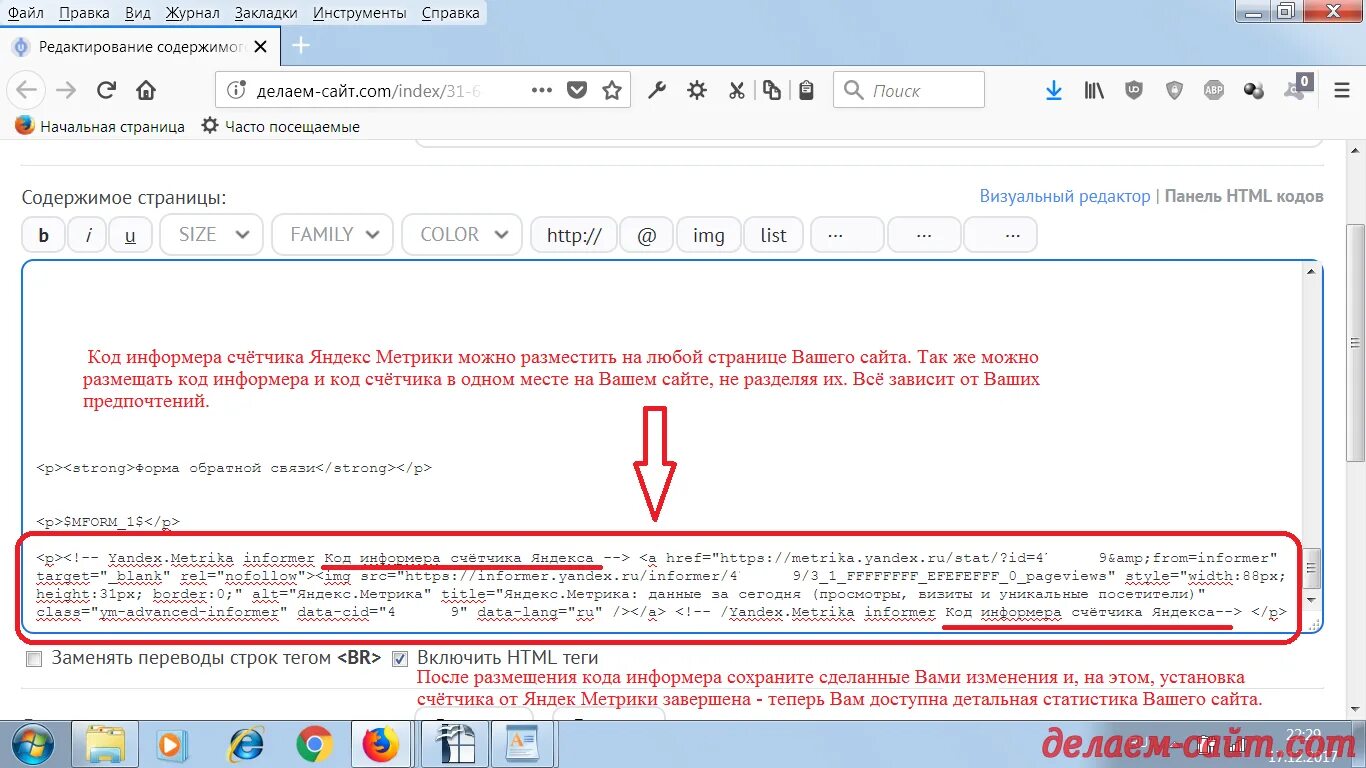Open Файл menu

[25, 13]
